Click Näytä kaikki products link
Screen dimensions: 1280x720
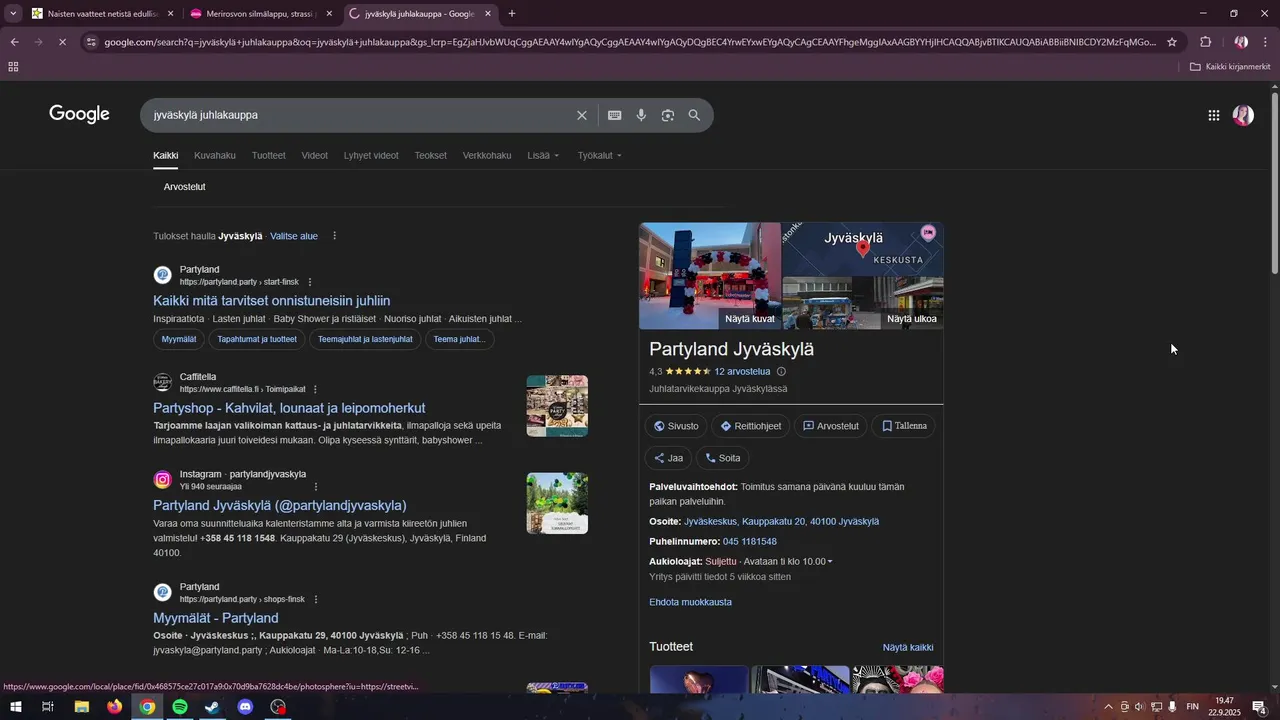(x=908, y=647)
